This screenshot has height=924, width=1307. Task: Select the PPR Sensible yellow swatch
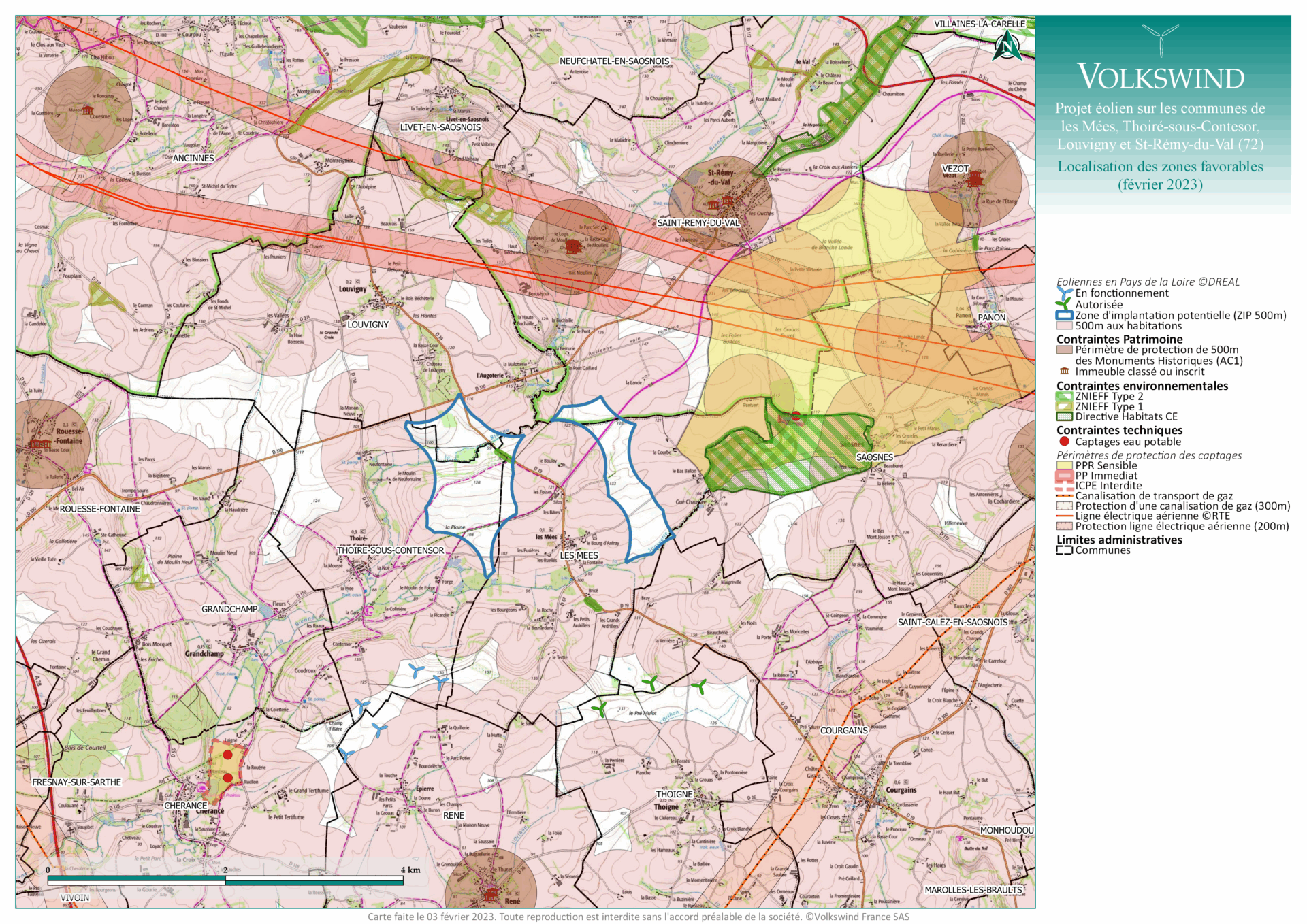click(x=1065, y=465)
